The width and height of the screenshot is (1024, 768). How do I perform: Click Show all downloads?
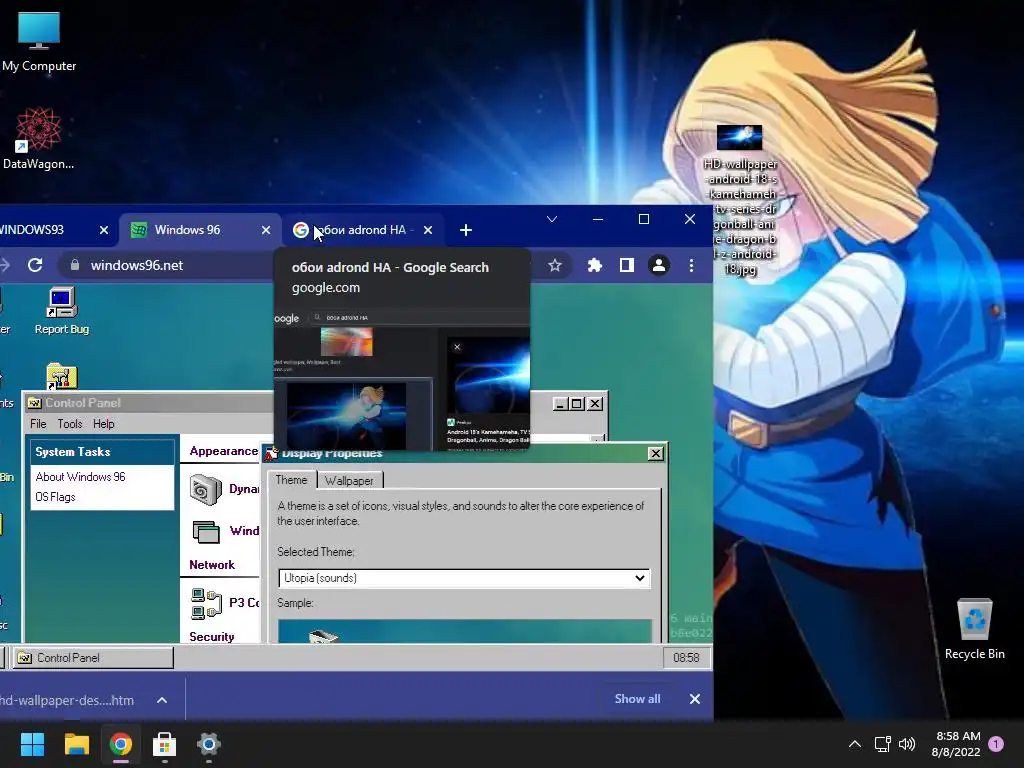coord(637,699)
